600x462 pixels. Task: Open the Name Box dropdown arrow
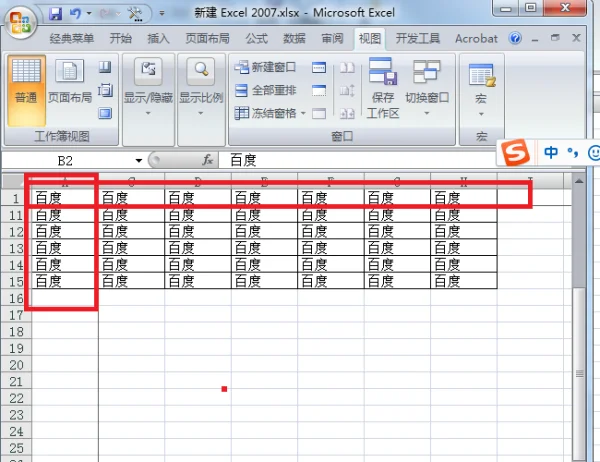tap(139, 160)
